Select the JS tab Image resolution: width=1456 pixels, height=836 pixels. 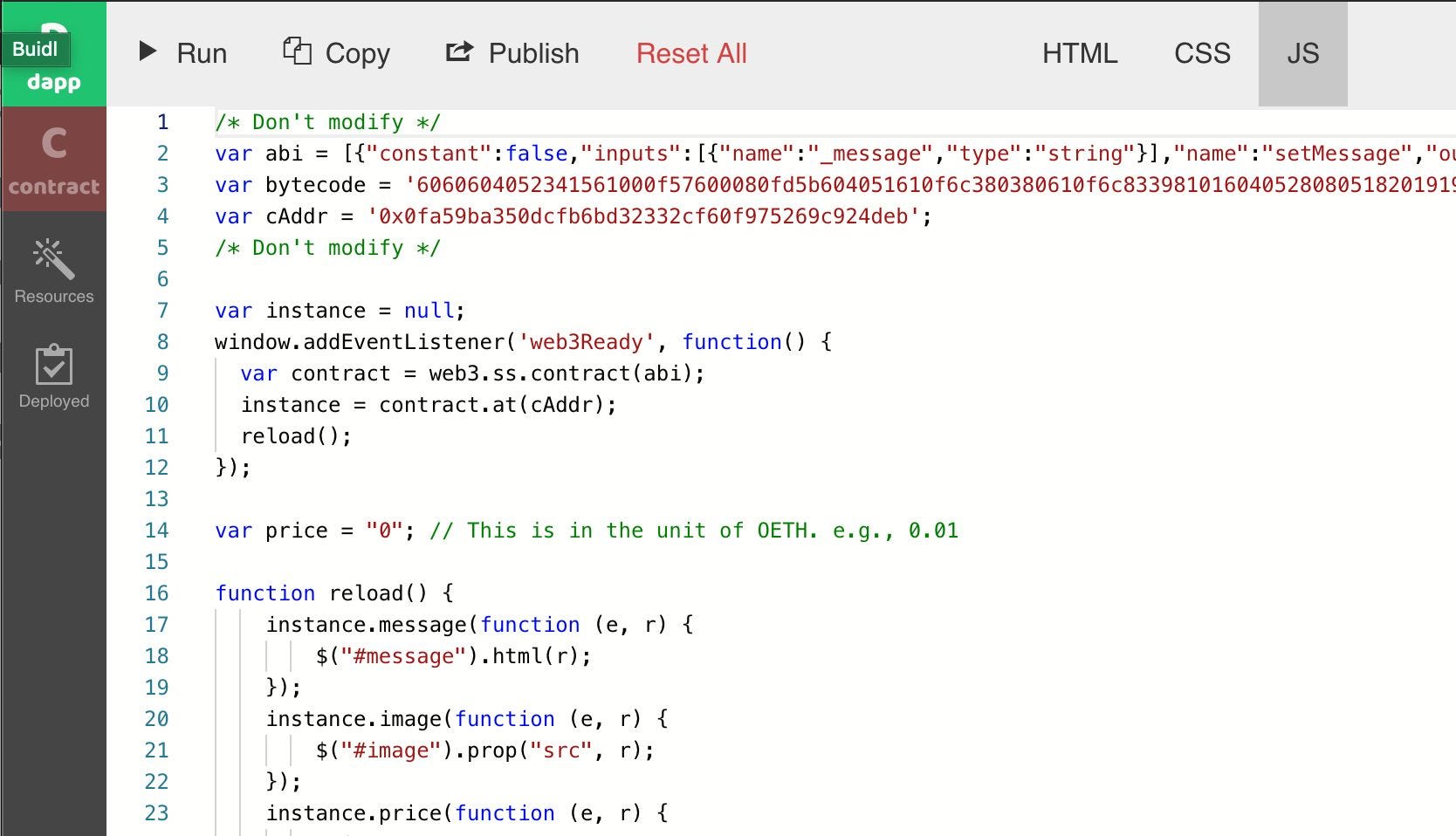pos(1302,53)
